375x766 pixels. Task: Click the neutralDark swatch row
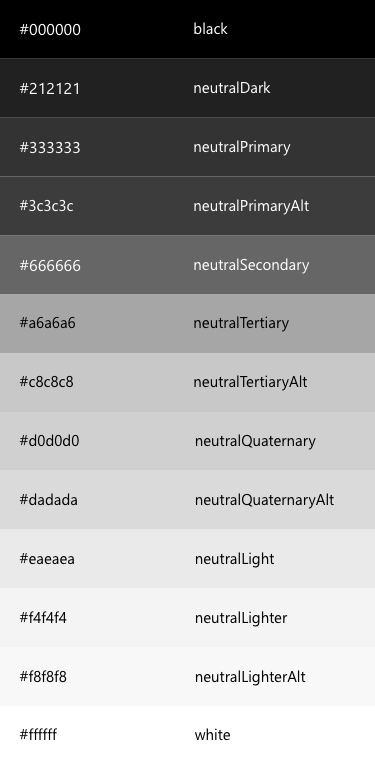pyautogui.click(x=188, y=88)
